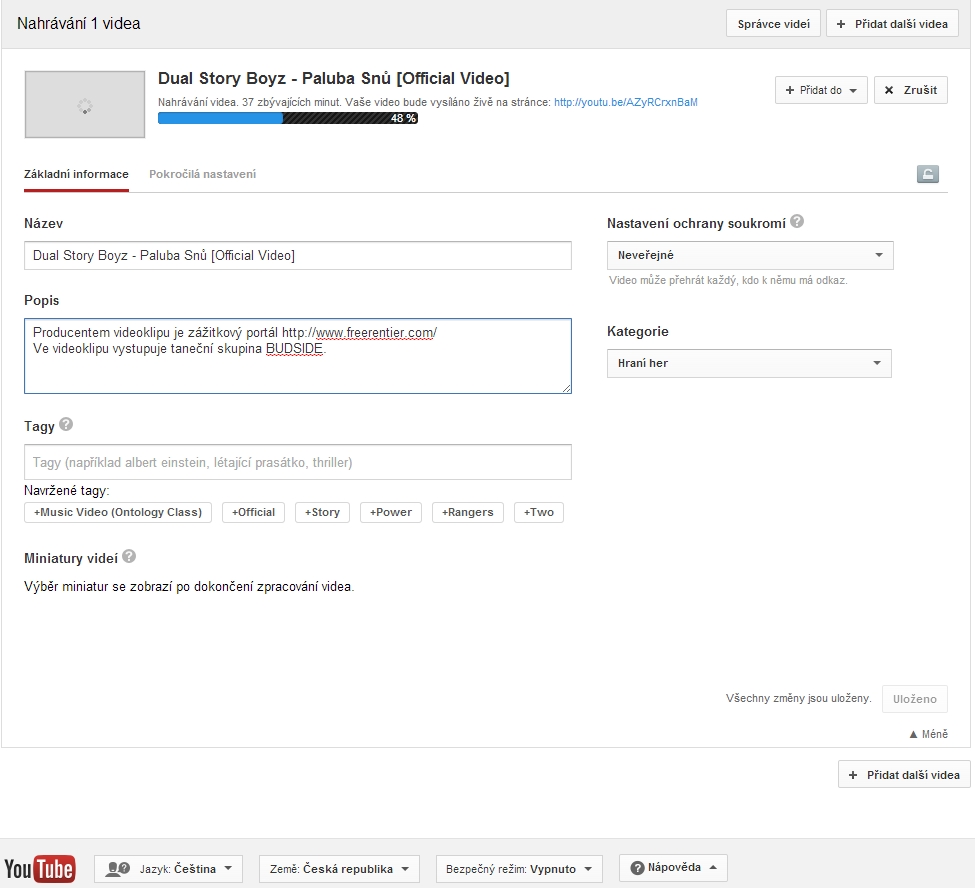
Task: Click the upload progress bar at 48 %
Action: 288,118
